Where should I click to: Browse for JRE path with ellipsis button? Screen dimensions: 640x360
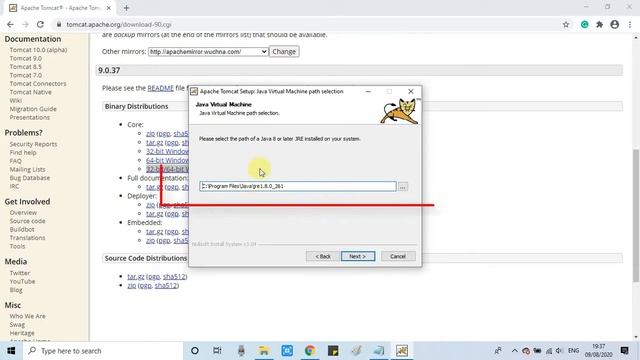click(x=403, y=187)
